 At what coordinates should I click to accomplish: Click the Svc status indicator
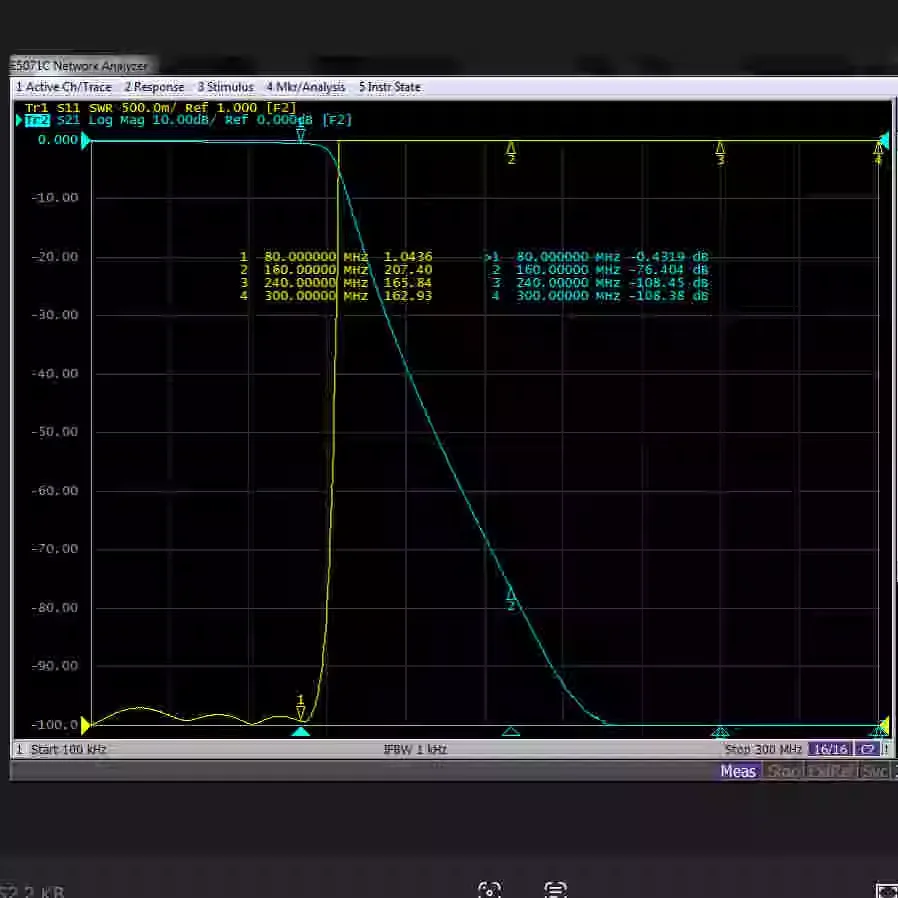tap(875, 771)
